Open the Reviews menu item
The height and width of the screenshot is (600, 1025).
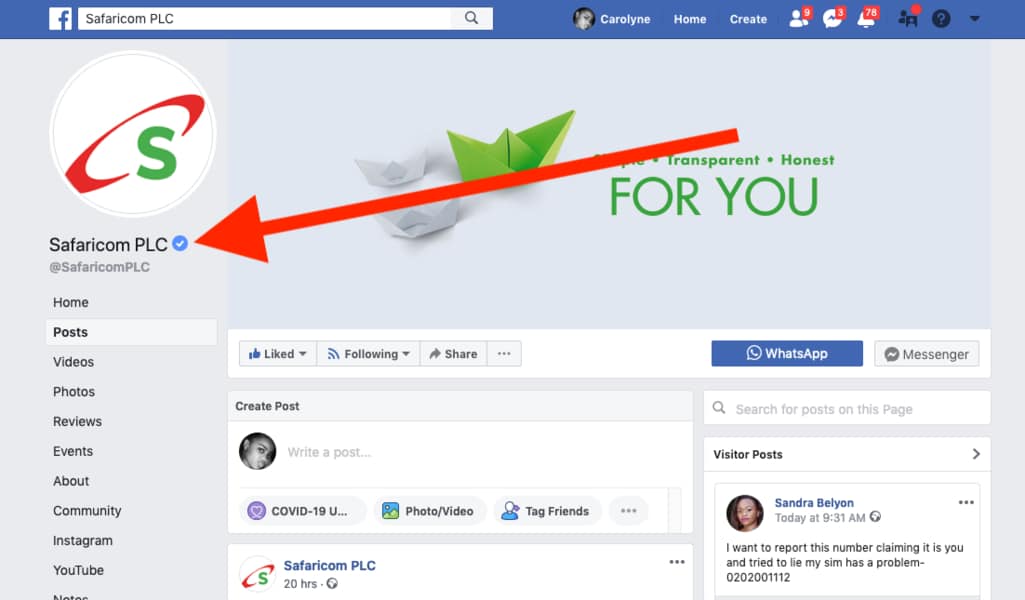coord(77,421)
